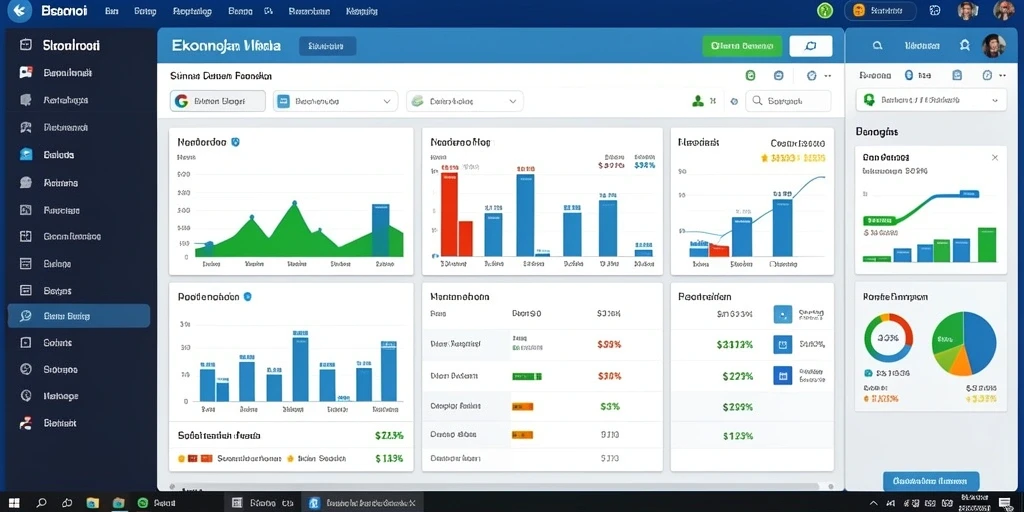Click the white refresh button beside green button
Image resolution: width=1024 pixels, height=512 pixels.
810,46
